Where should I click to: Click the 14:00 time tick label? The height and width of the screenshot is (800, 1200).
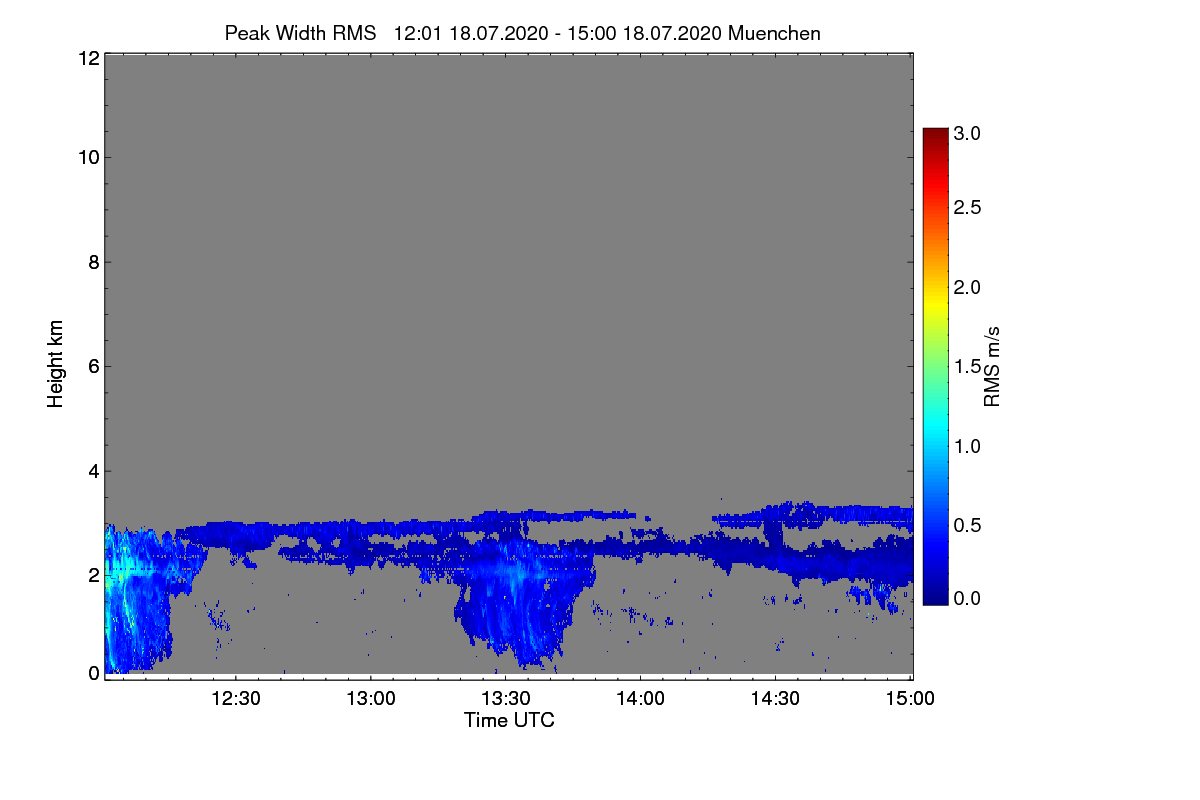coord(641,699)
